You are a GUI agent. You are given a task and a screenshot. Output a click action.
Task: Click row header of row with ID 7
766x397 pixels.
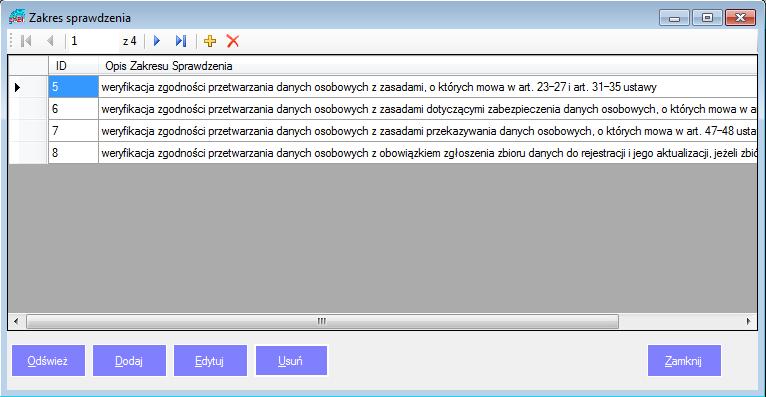(28, 131)
